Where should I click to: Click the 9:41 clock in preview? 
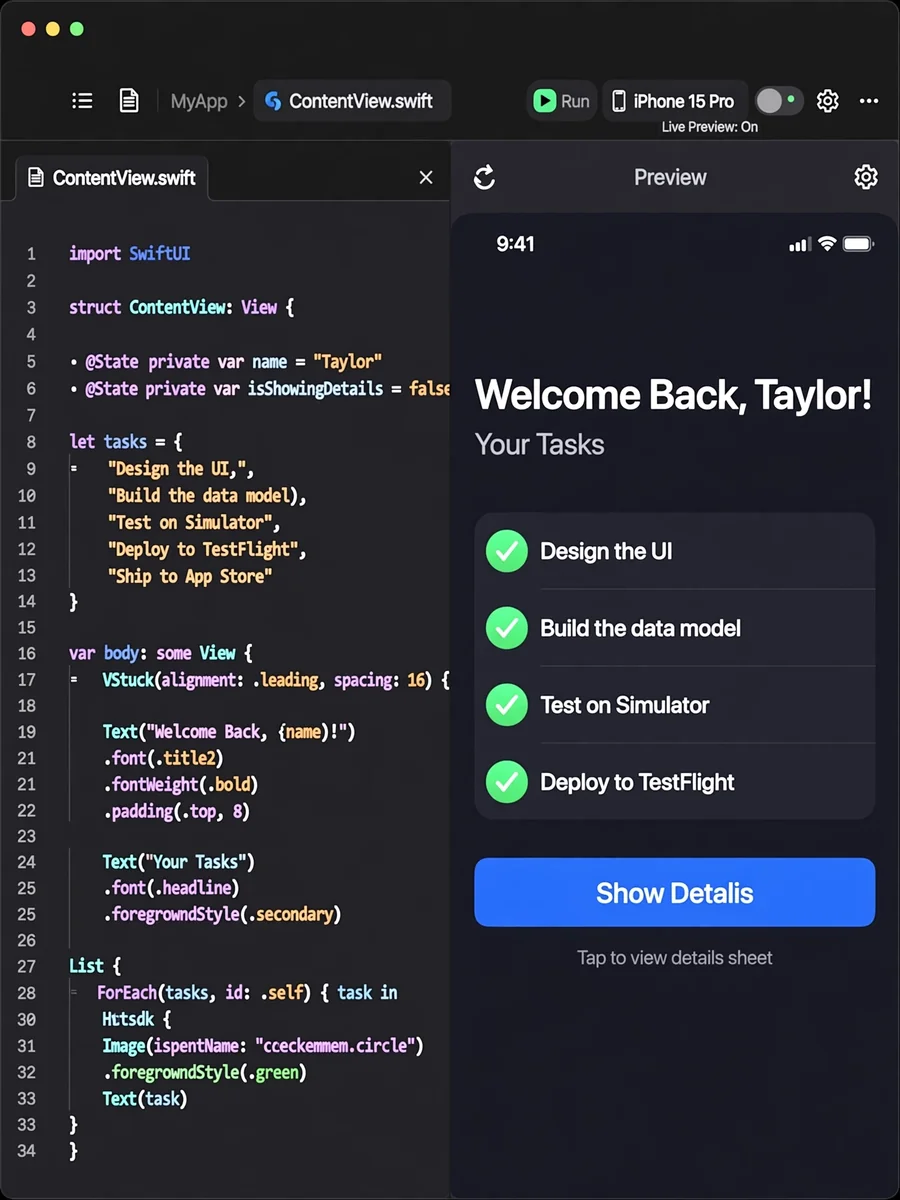click(516, 244)
